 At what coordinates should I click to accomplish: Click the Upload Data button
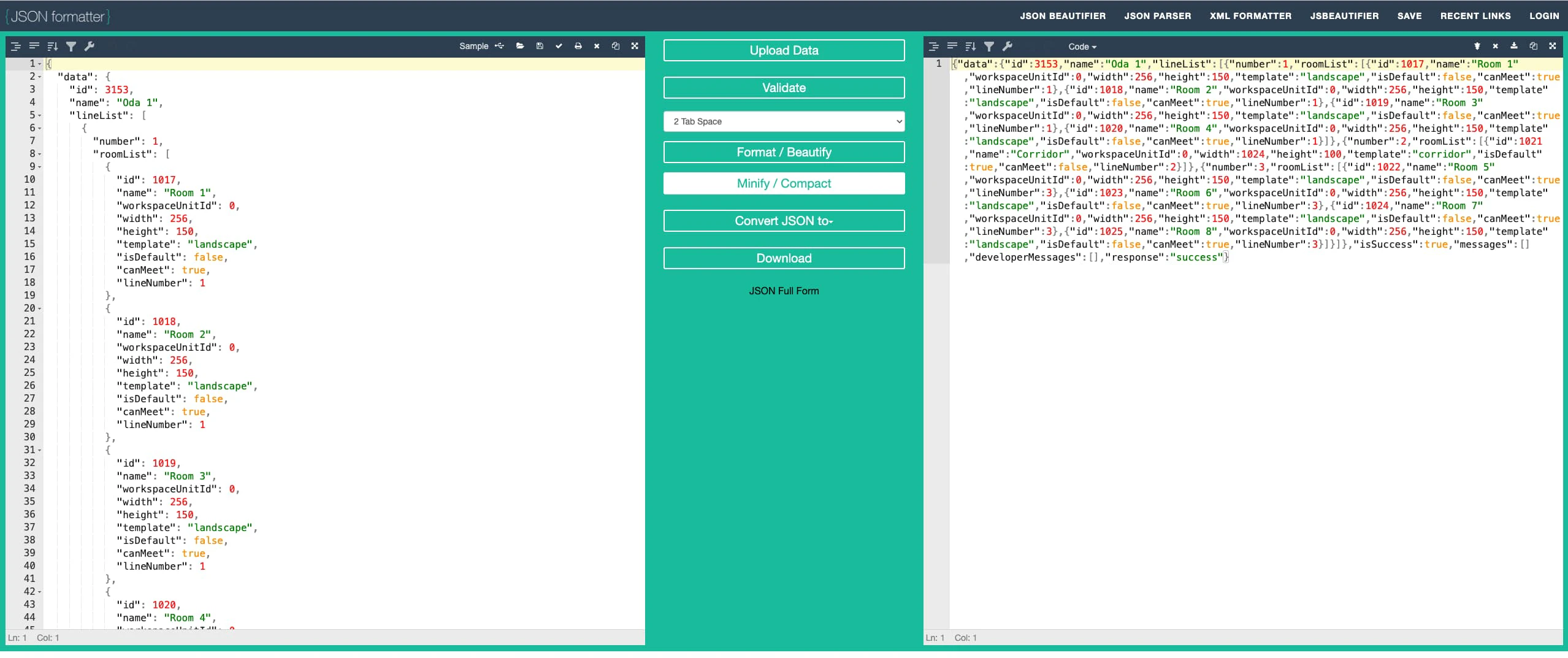pyautogui.click(x=784, y=50)
